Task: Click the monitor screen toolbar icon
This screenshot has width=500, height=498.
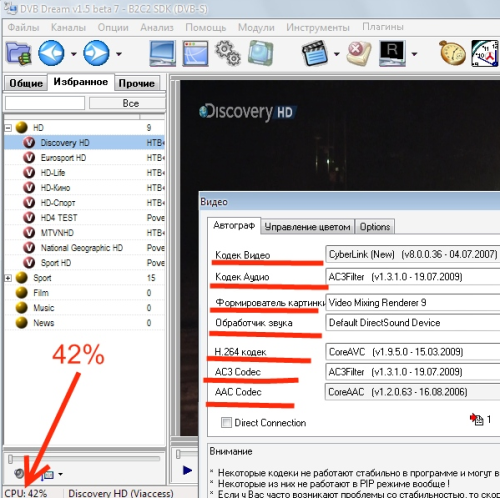Action: click(x=162, y=53)
